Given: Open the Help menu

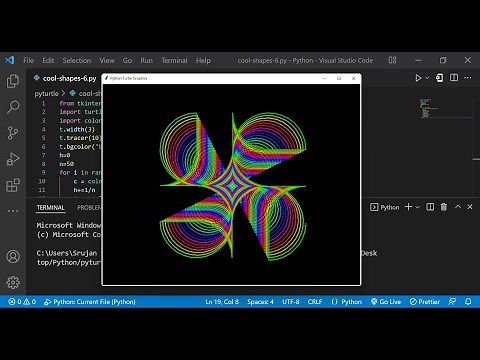Looking at the screenshot, I should coord(203,60).
